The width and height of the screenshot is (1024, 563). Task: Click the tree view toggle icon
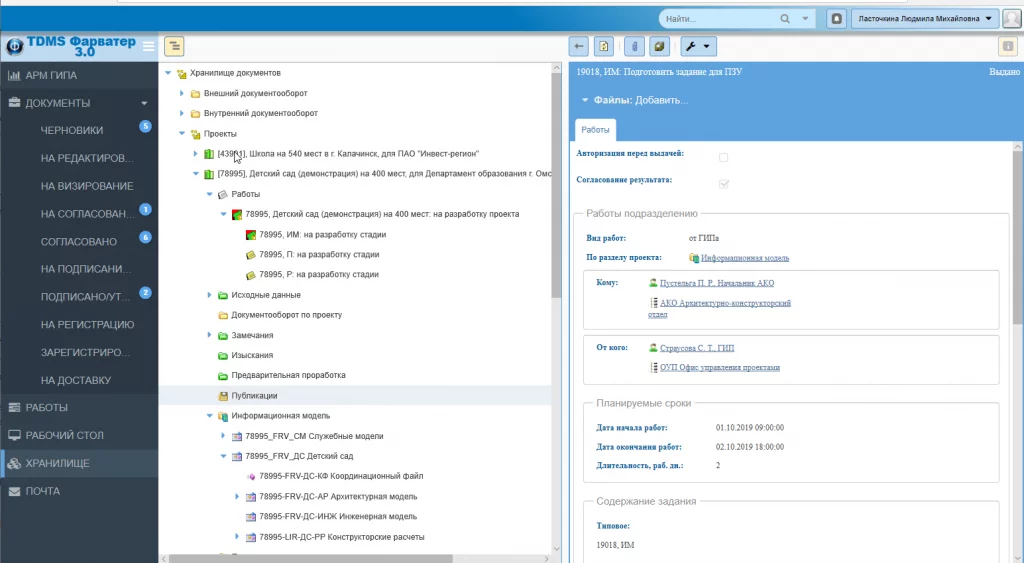tap(174, 46)
